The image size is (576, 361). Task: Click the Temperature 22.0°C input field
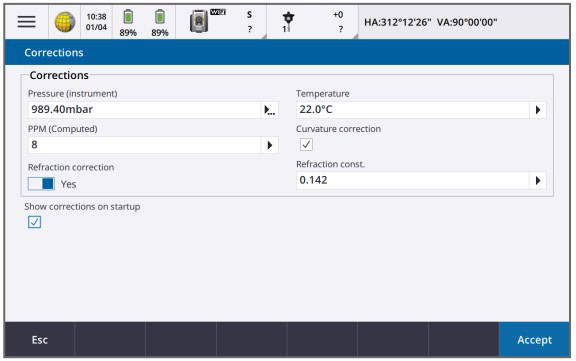pos(413,110)
